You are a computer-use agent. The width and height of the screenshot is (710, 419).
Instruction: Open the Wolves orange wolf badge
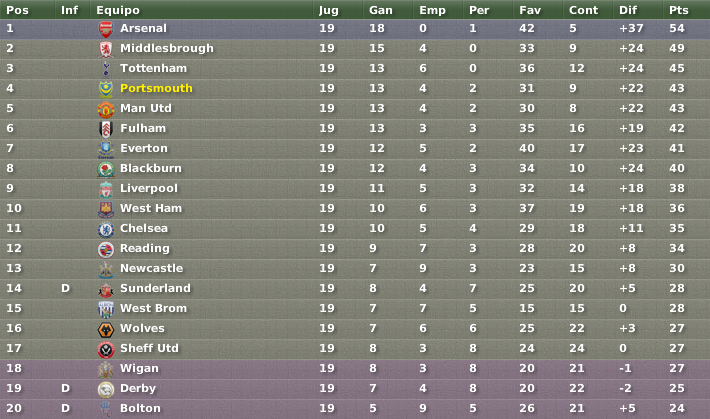point(106,329)
